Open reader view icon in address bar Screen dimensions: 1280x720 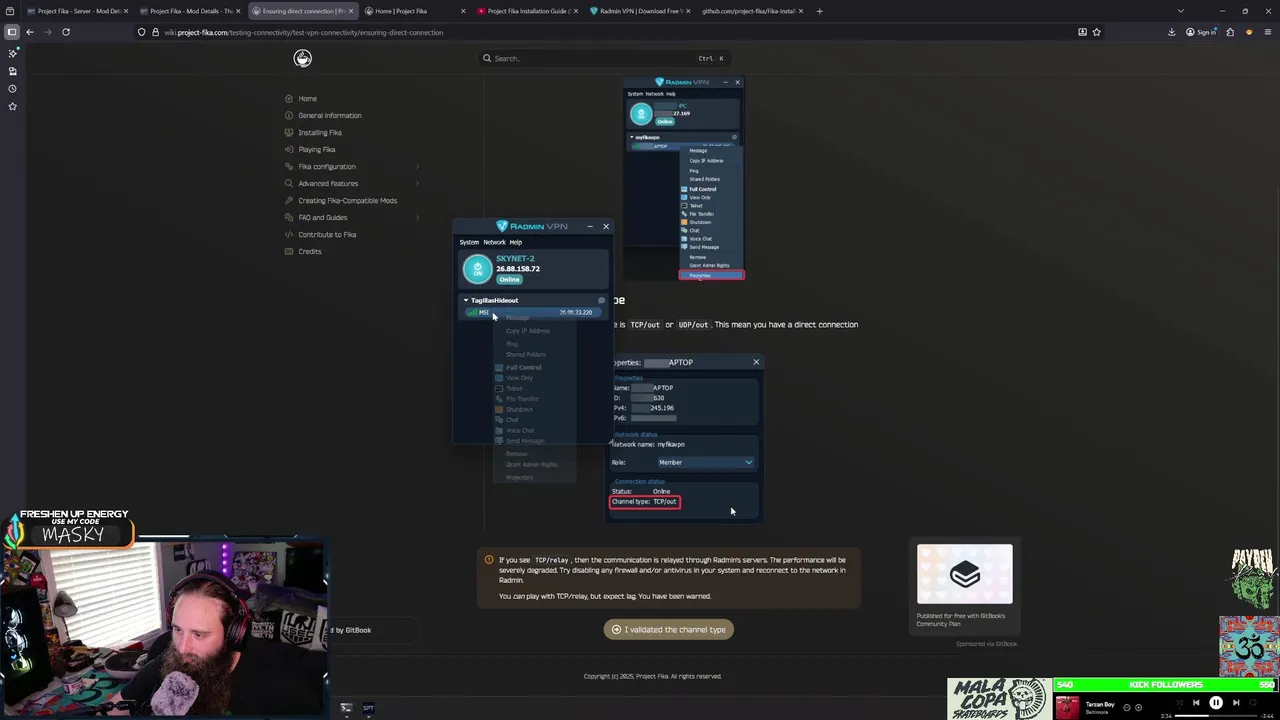(1082, 32)
